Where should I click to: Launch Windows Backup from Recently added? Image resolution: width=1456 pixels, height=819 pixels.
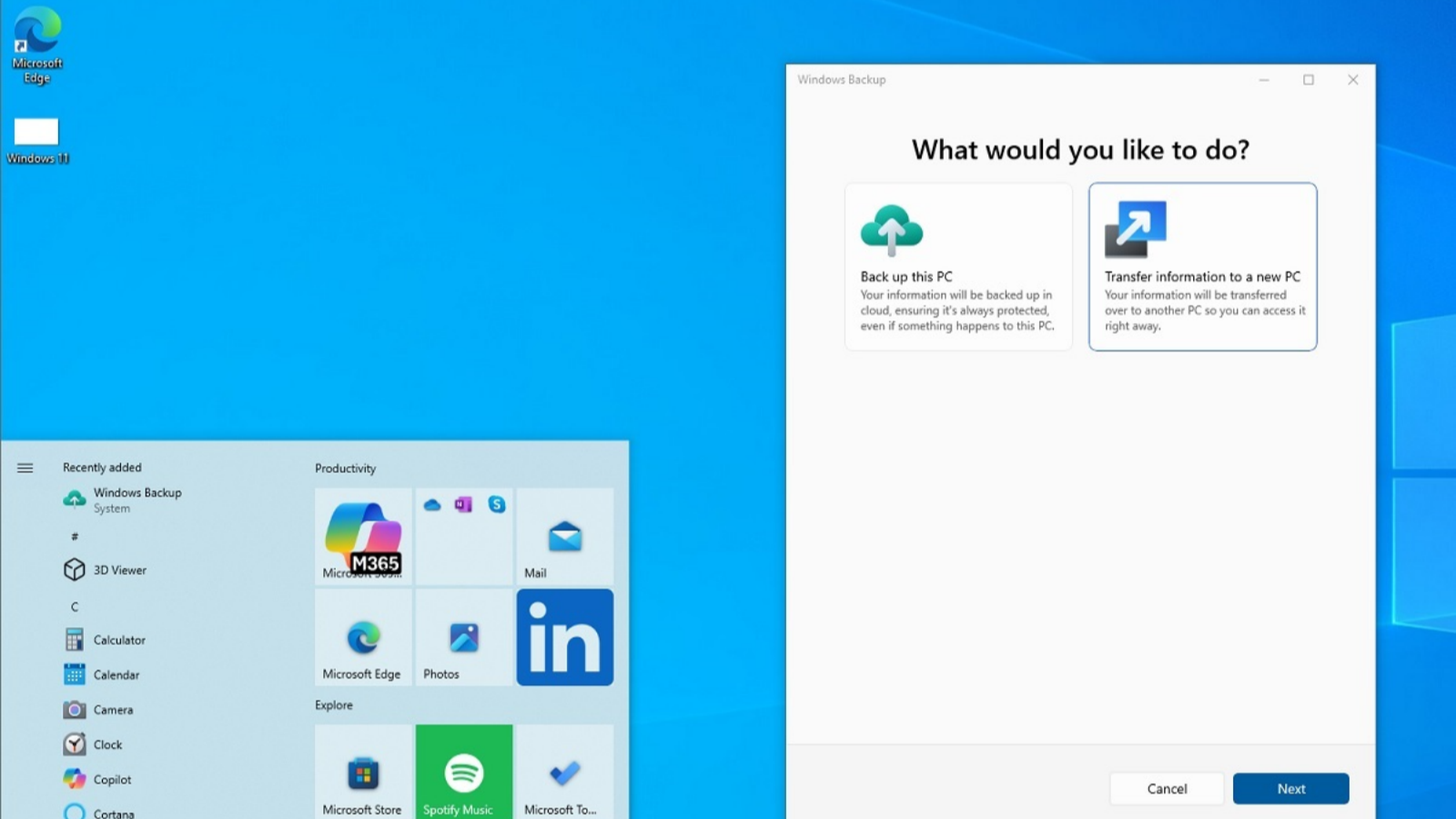[x=136, y=500]
